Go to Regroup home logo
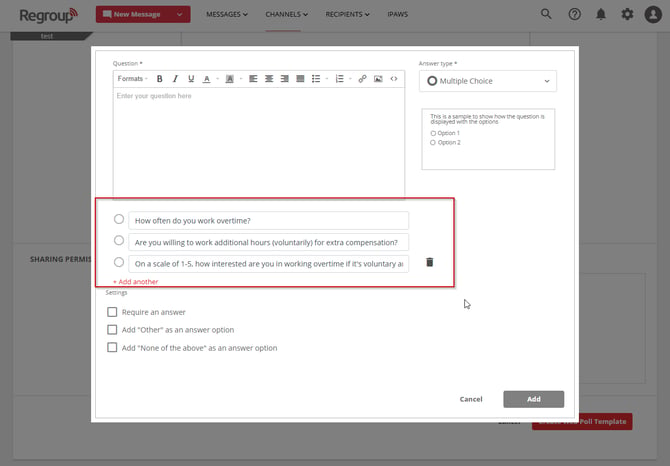Image resolution: width=670 pixels, height=466 pixels. click(x=49, y=15)
